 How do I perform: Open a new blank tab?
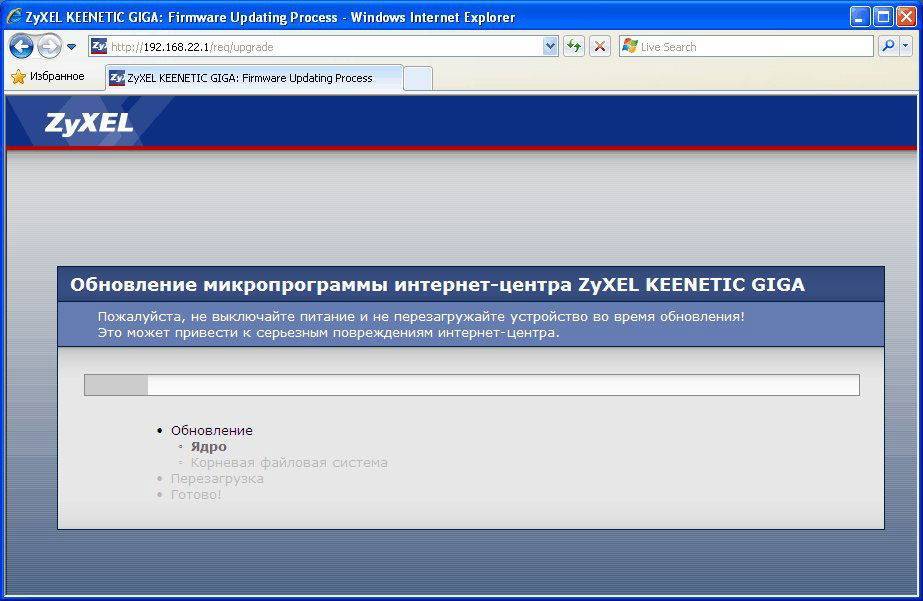[418, 78]
